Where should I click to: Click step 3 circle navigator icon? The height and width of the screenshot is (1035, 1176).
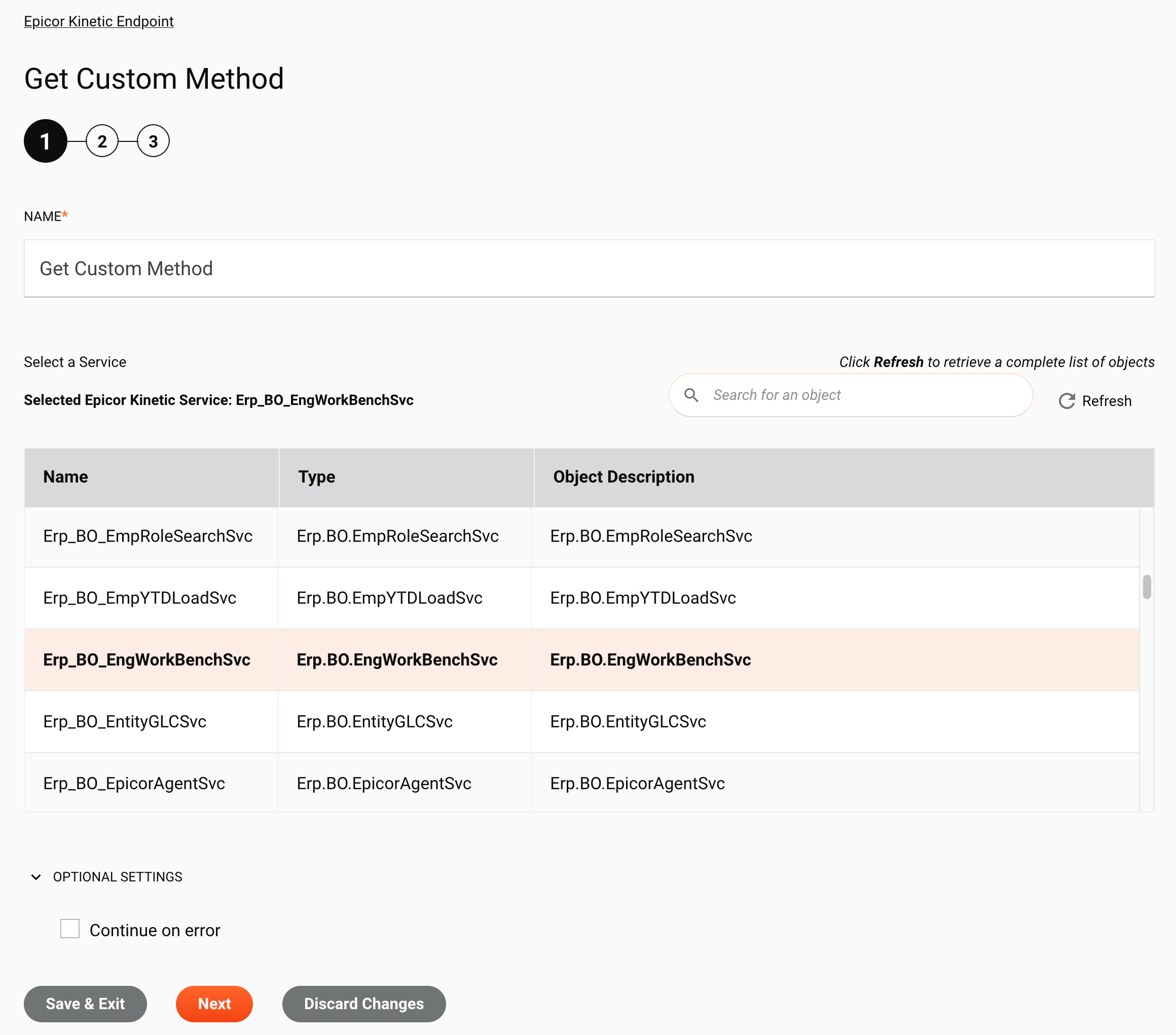point(152,141)
